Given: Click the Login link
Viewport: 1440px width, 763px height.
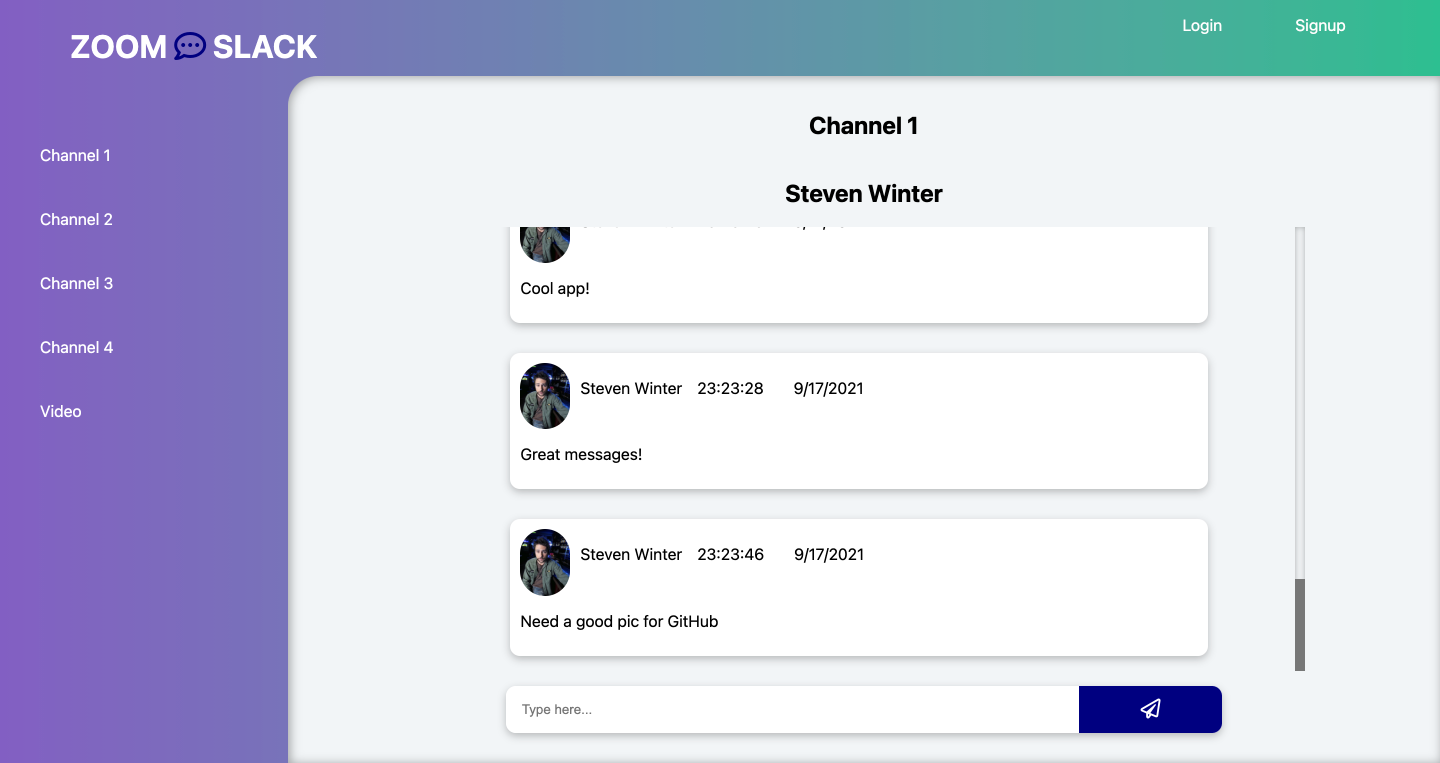Looking at the screenshot, I should point(1202,26).
